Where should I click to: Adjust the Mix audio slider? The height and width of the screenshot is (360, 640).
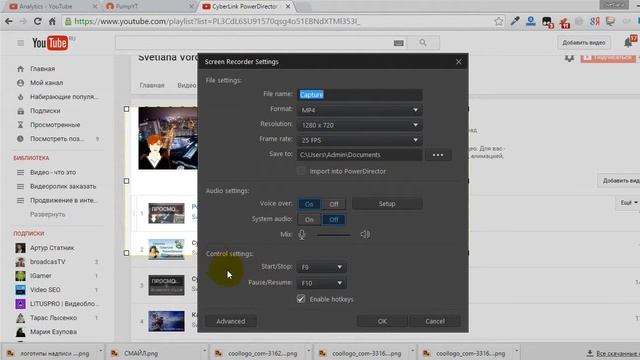pos(334,235)
